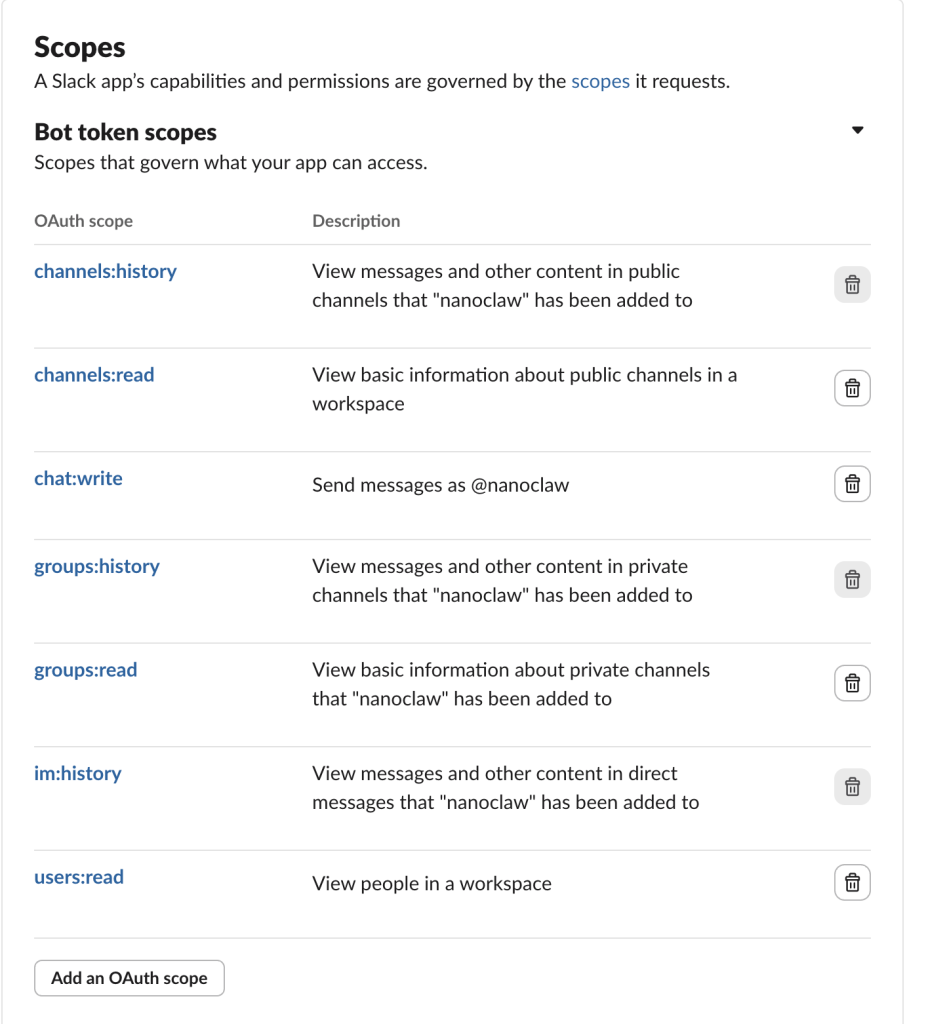Open the groups:read scope link

click(x=85, y=670)
